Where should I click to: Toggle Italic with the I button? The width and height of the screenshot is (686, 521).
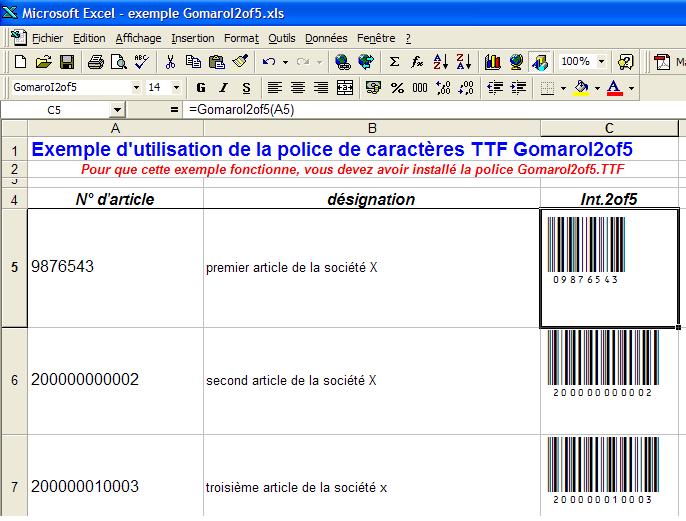click(224, 88)
